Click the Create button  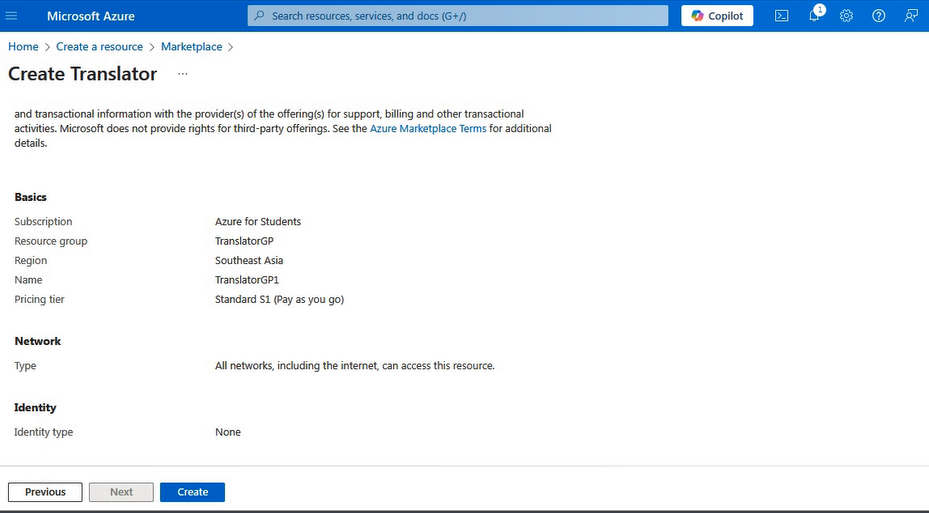click(x=193, y=492)
